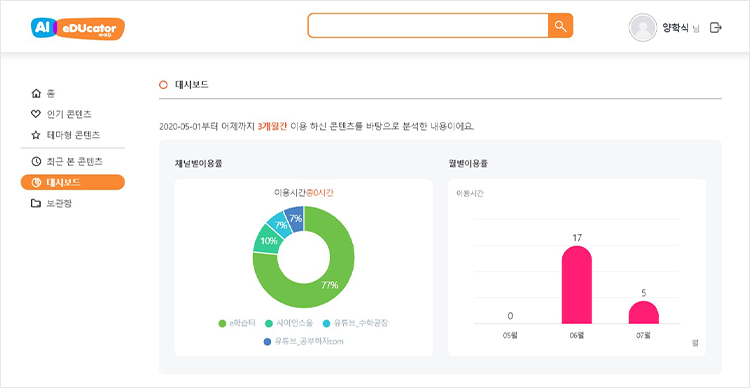Open the user profile avatar
Screen dimensions: 750x388
click(642, 28)
